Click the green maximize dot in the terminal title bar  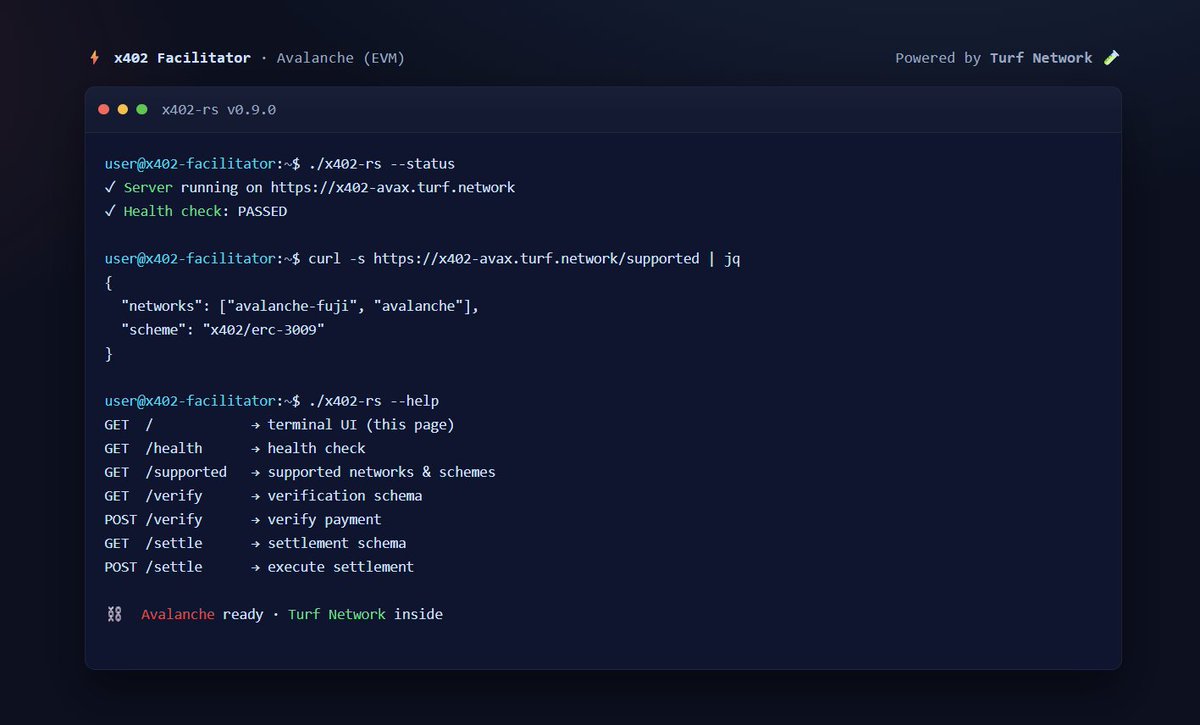point(142,110)
